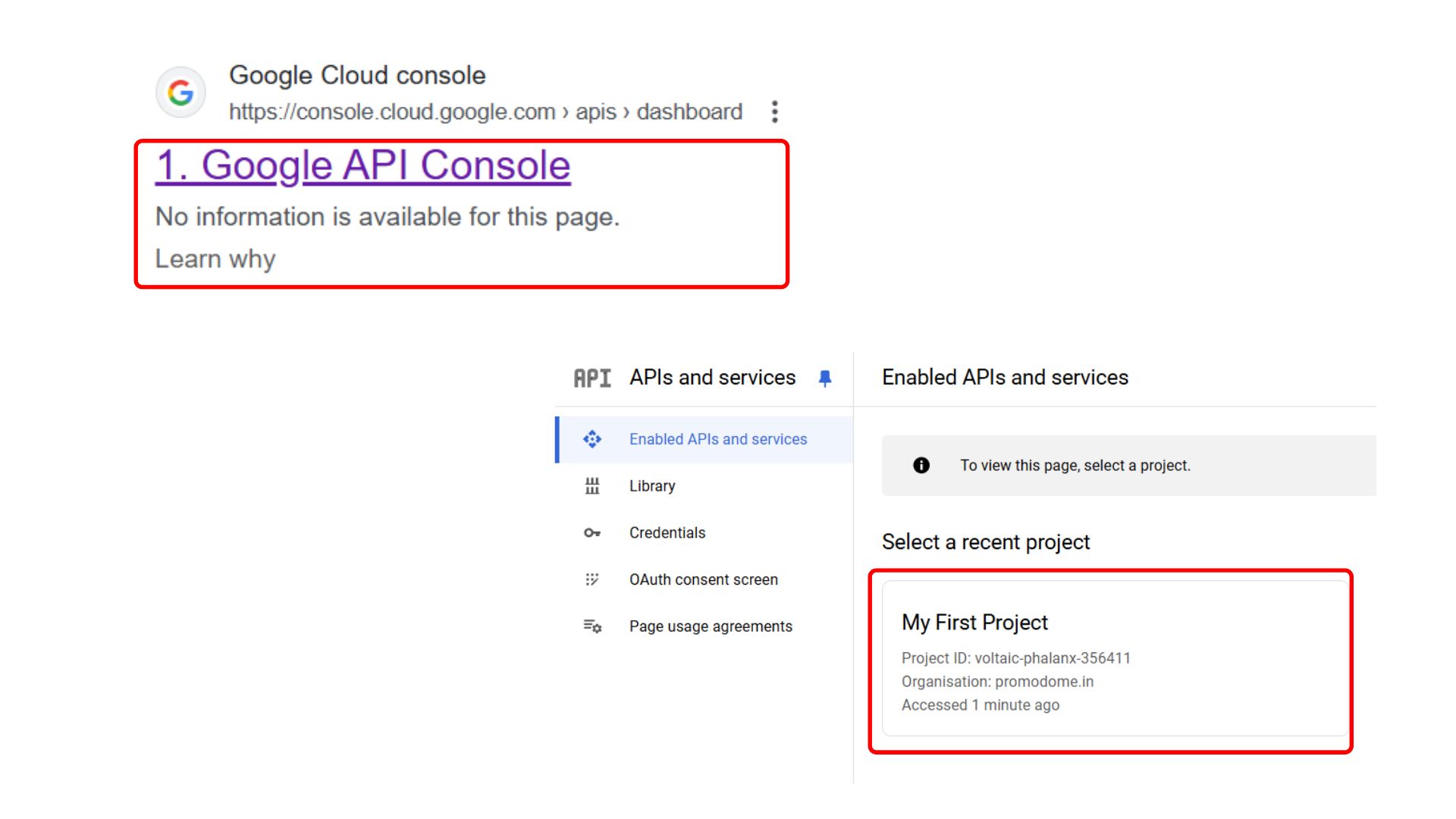Click the API logo in panel header
The image size is (1456, 819).
click(592, 377)
